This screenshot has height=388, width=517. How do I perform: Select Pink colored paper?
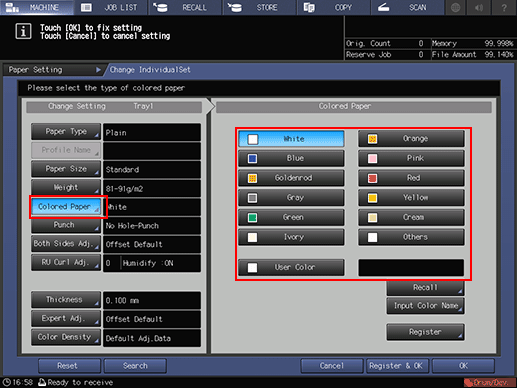coord(411,158)
